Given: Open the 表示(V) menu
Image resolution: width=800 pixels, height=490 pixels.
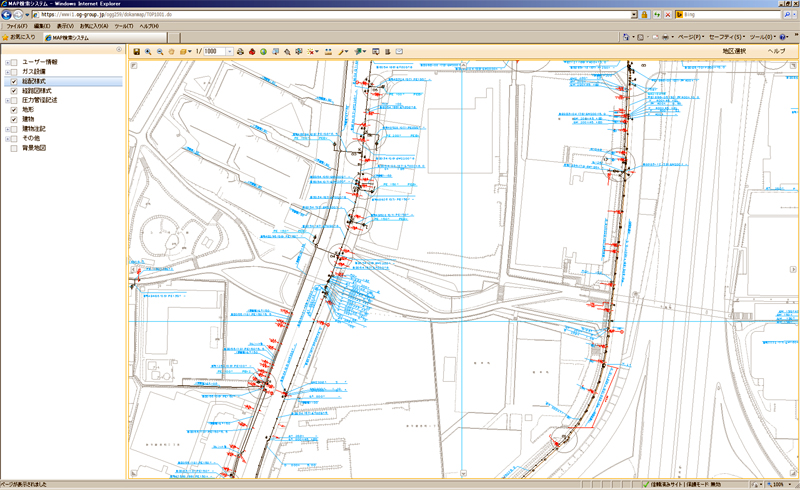Looking at the screenshot, I should pos(65,26).
